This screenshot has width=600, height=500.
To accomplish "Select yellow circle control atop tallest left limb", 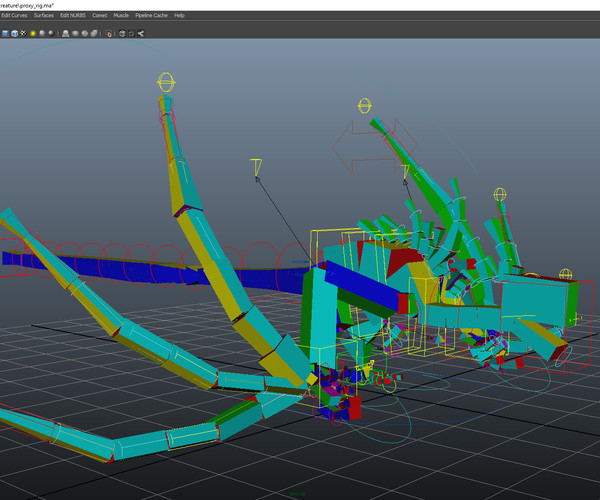I will [x=165, y=82].
